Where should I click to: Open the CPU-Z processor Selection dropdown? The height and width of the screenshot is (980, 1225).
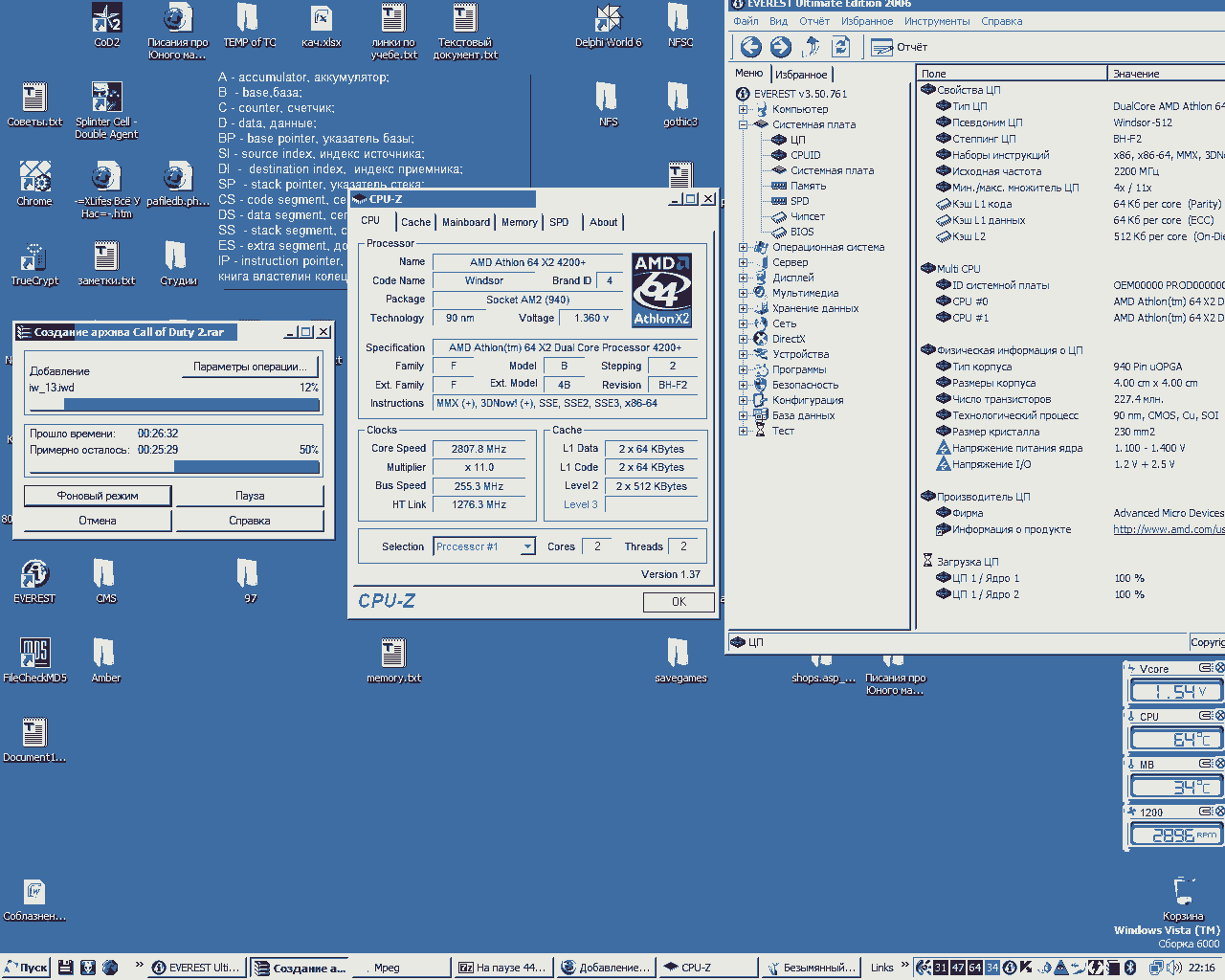pyautogui.click(x=527, y=546)
